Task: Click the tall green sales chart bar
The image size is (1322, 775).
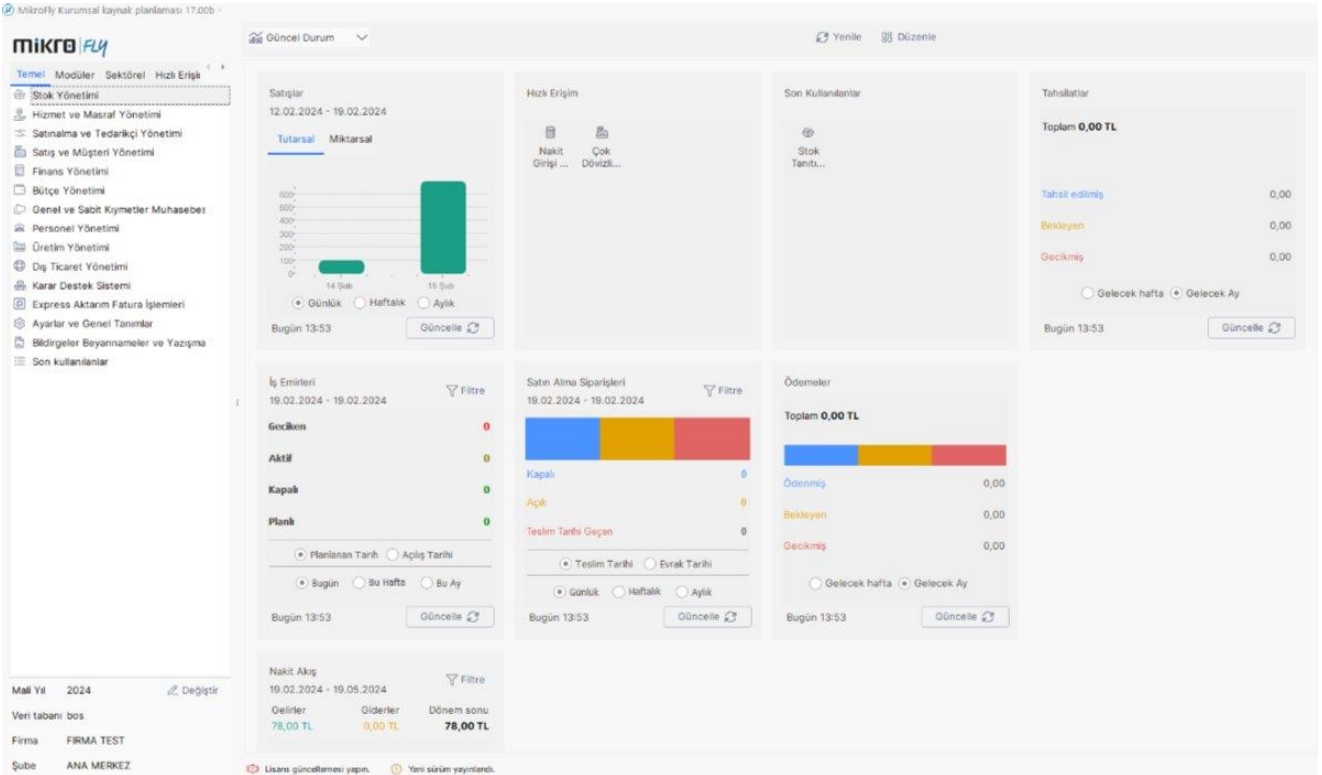Action: [x=443, y=227]
